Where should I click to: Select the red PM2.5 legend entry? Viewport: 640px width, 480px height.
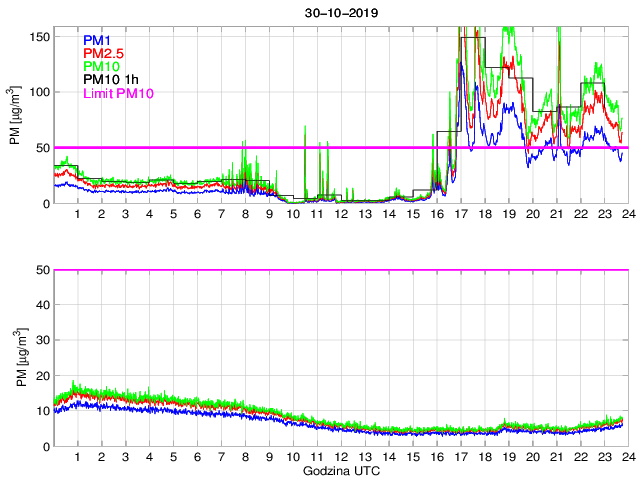pyautogui.click(x=105, y=53)
